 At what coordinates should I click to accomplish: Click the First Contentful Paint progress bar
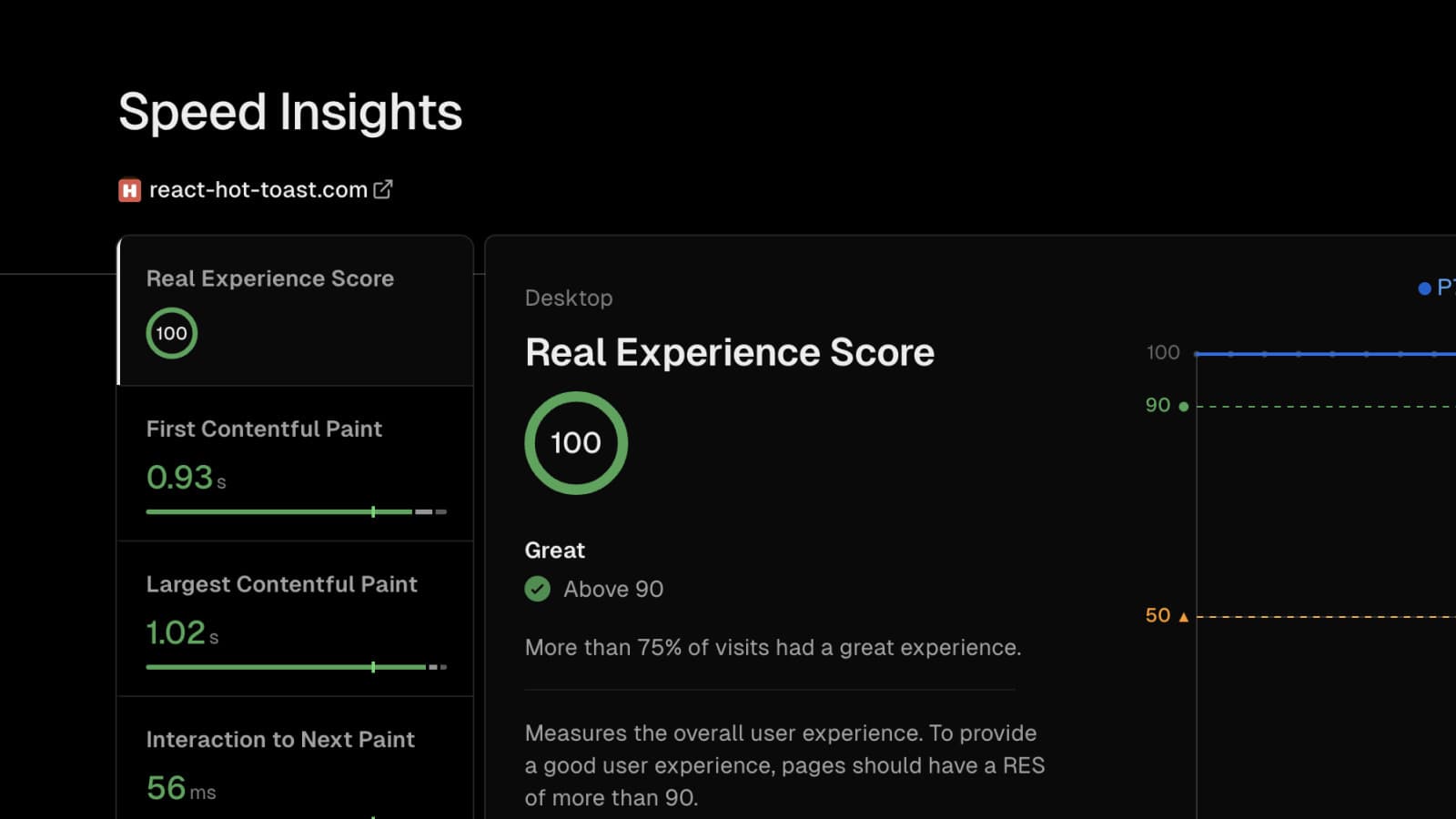click(x=296, y=512)
